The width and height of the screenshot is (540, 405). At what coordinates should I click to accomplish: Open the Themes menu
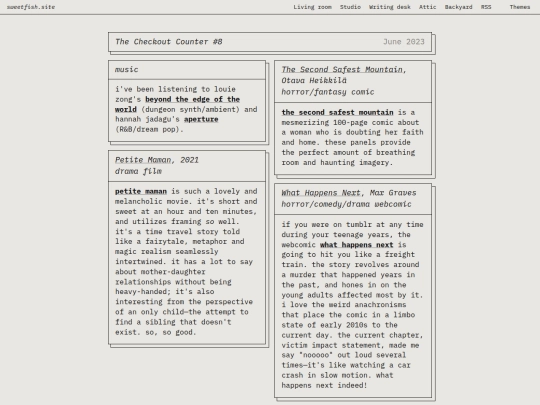click(520, 7)
